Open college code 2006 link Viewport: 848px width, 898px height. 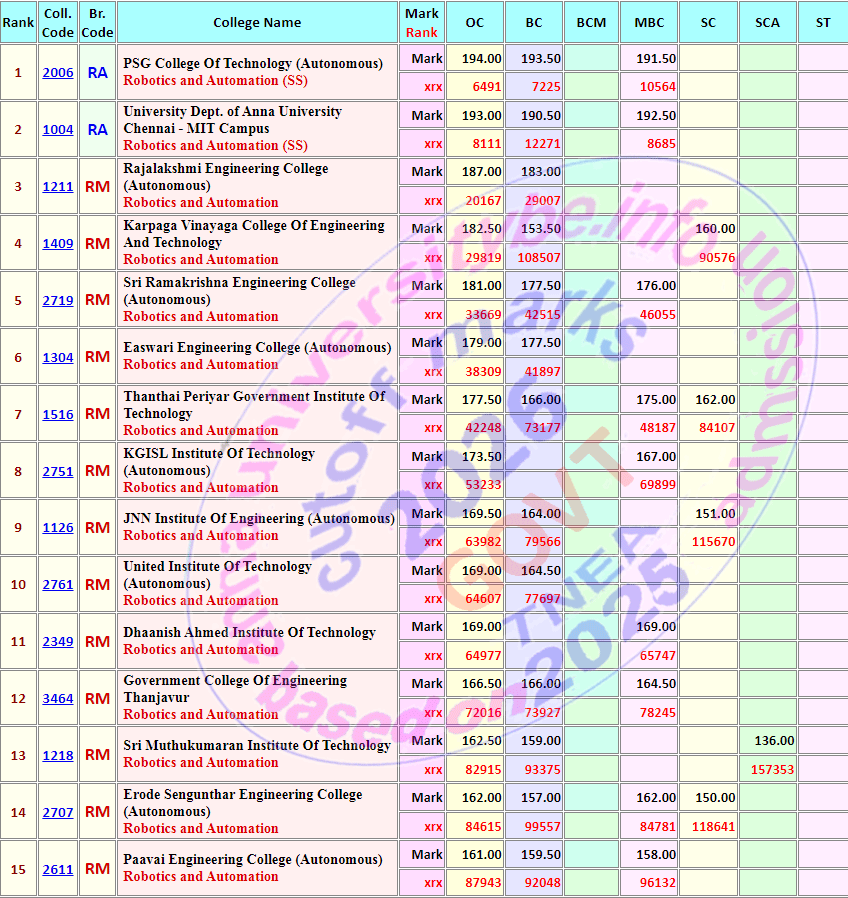coord(58,73)
